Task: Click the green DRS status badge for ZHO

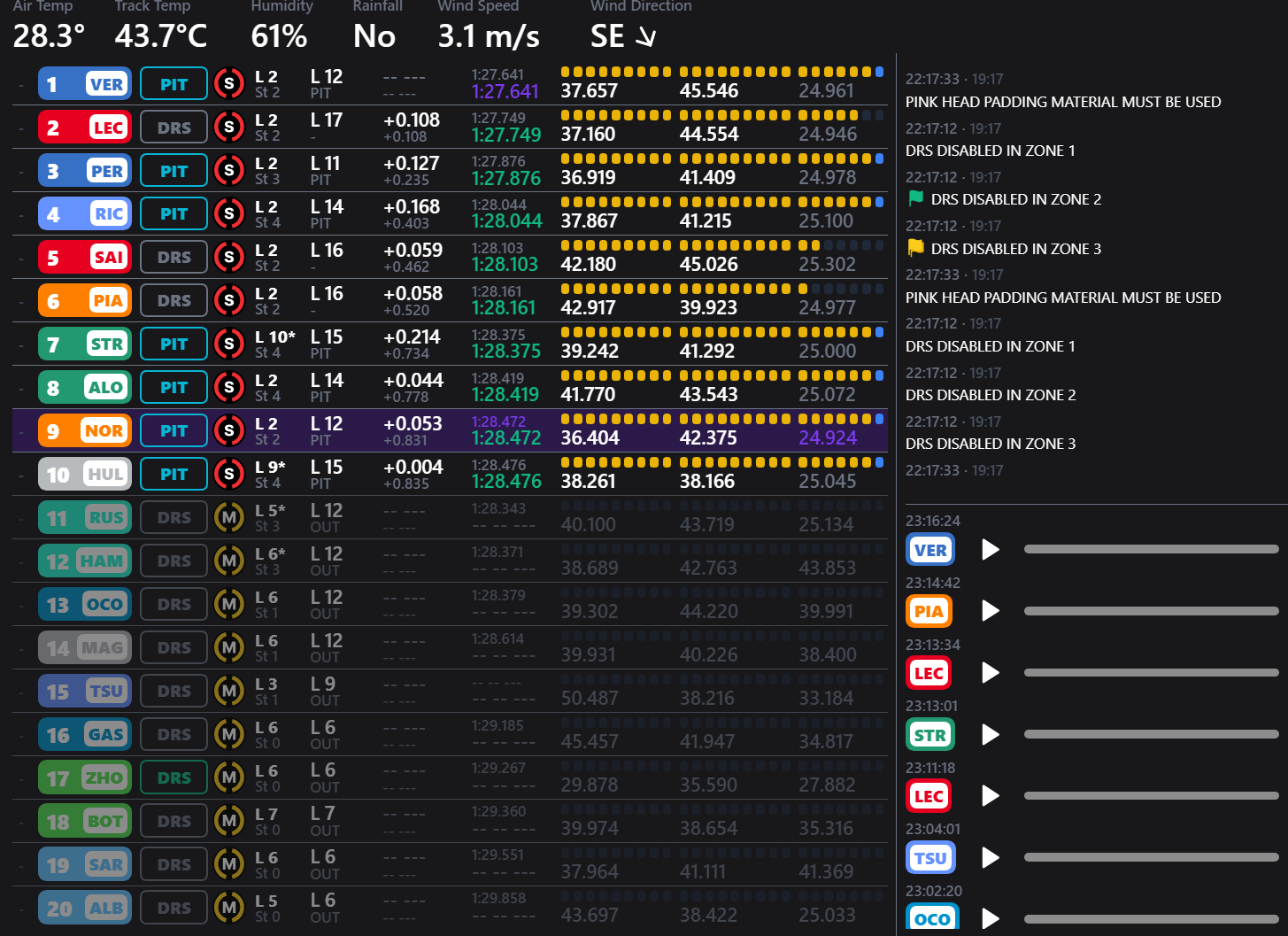Action: (x=174, y=777)
